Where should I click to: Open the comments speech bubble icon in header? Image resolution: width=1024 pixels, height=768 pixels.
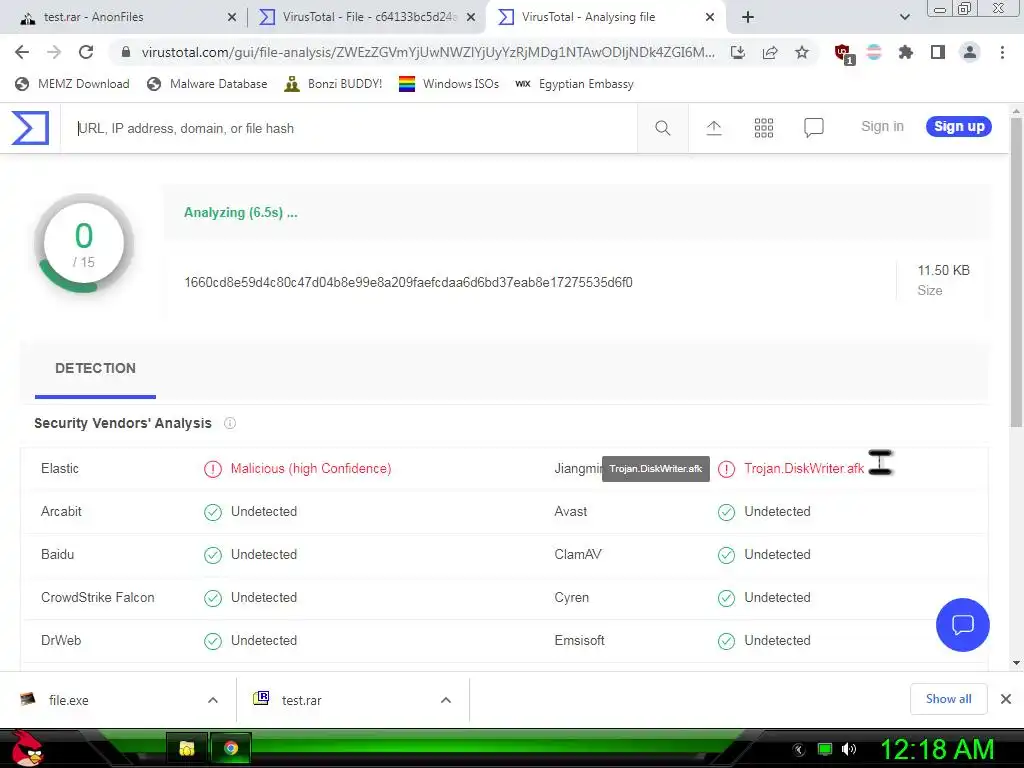813,127
